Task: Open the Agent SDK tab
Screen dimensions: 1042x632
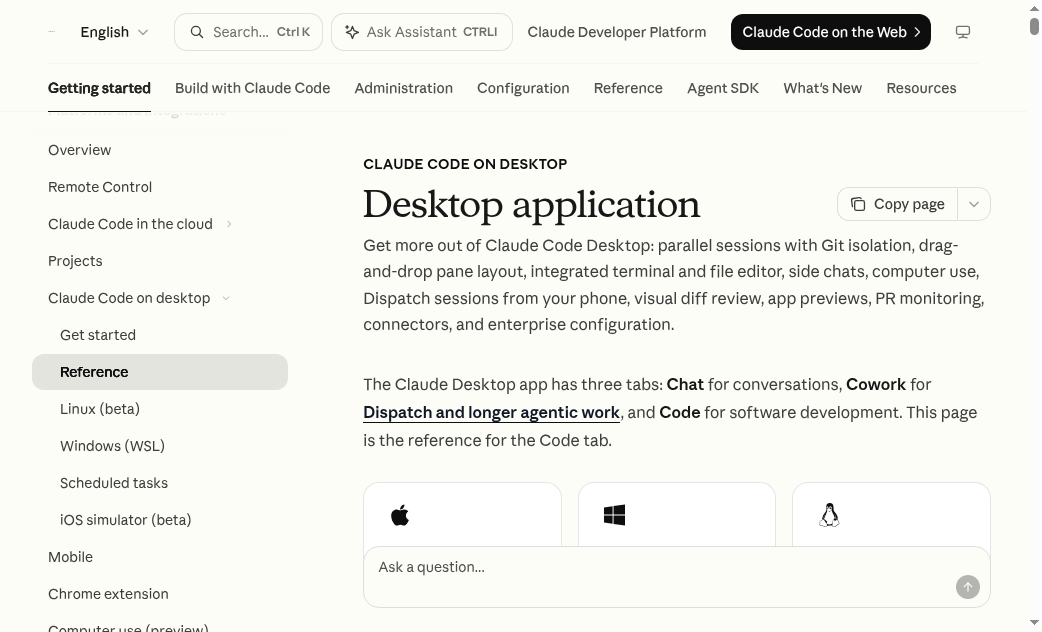Action: (723, 88)
